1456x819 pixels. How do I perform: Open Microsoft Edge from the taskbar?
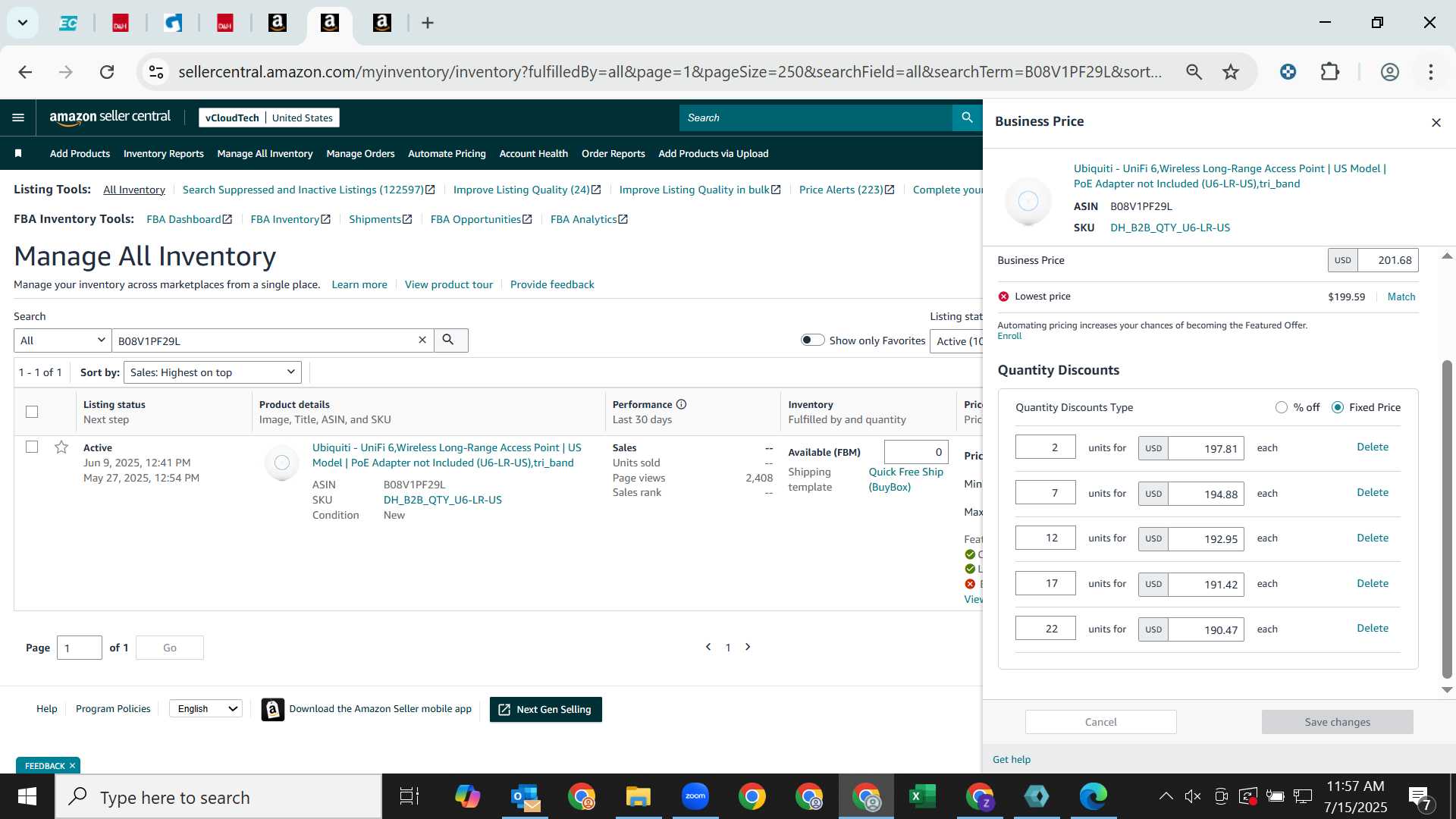tap(1093, 796)
